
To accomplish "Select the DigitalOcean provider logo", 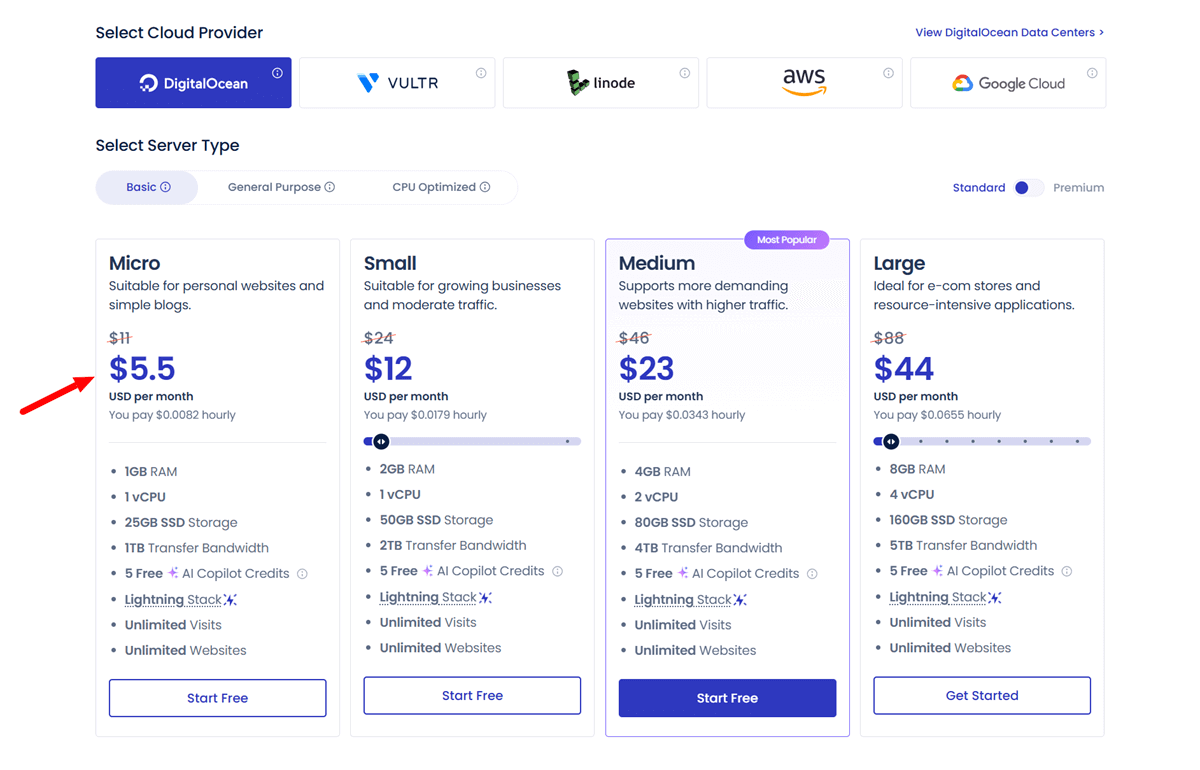I will (x=193, y=82).
